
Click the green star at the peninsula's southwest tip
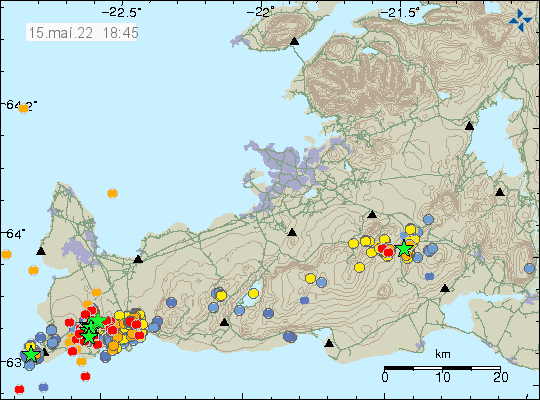(31, 354)
